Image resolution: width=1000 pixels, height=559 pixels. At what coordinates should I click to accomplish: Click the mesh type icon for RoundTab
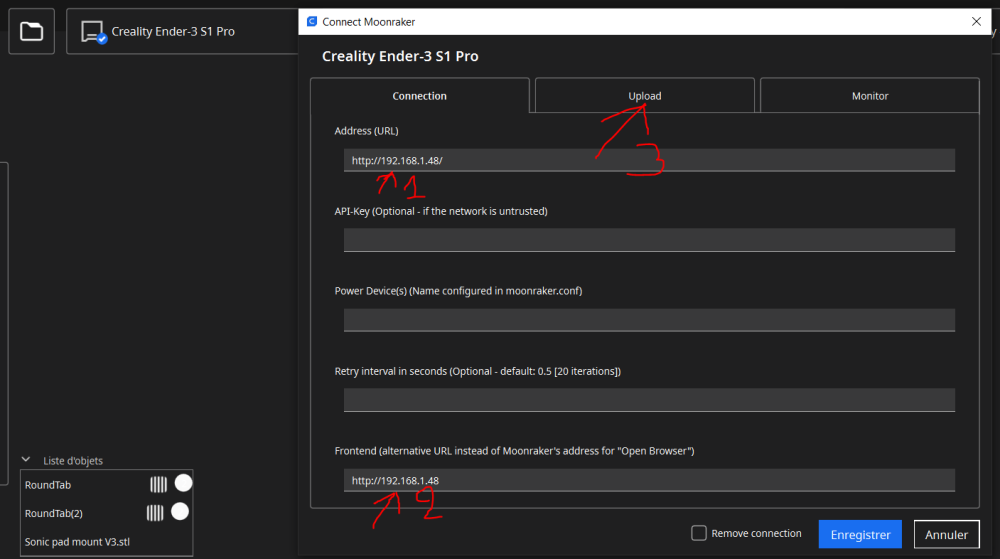[x=158, y=484]
